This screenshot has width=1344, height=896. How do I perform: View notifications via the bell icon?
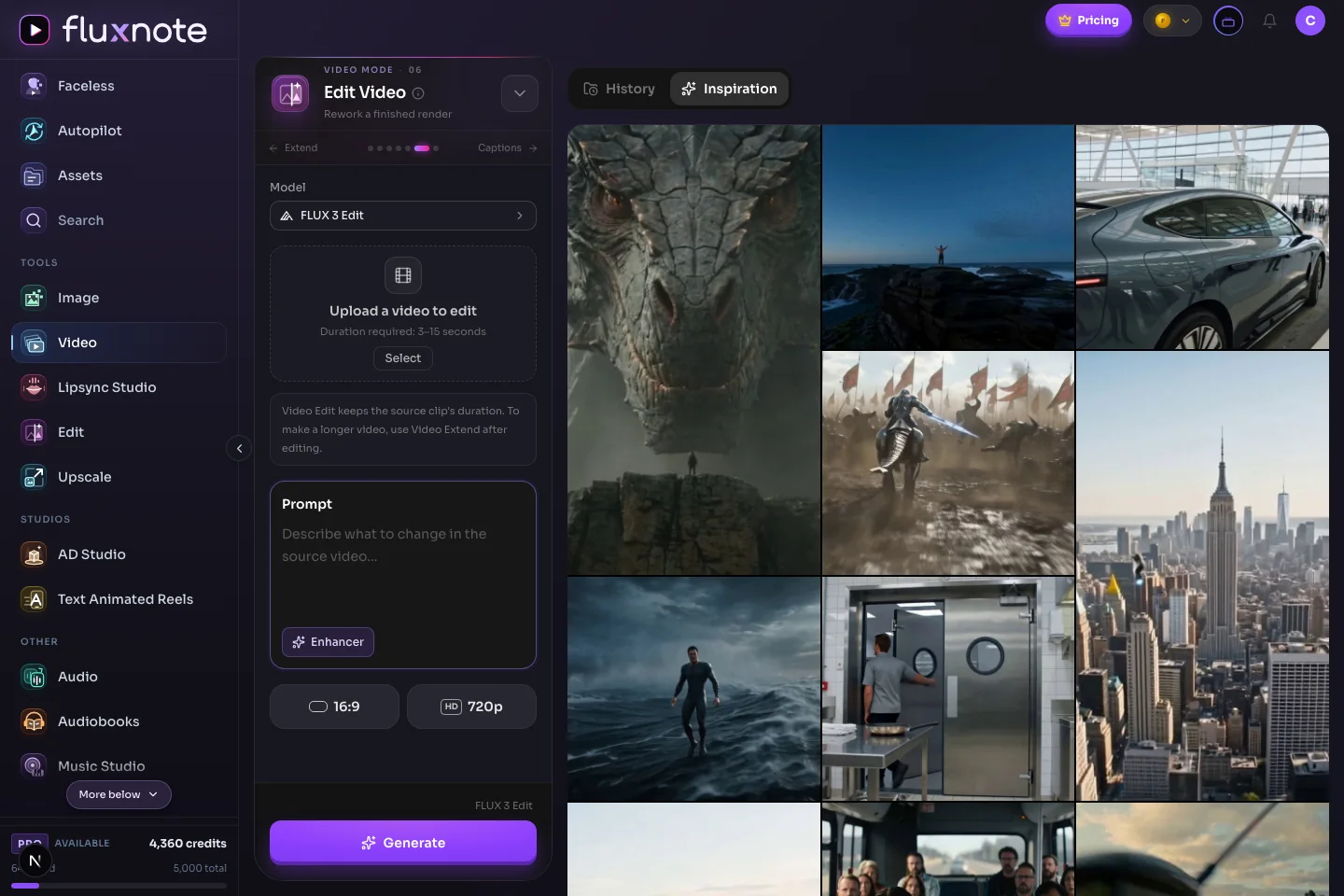pos(1269,21)
